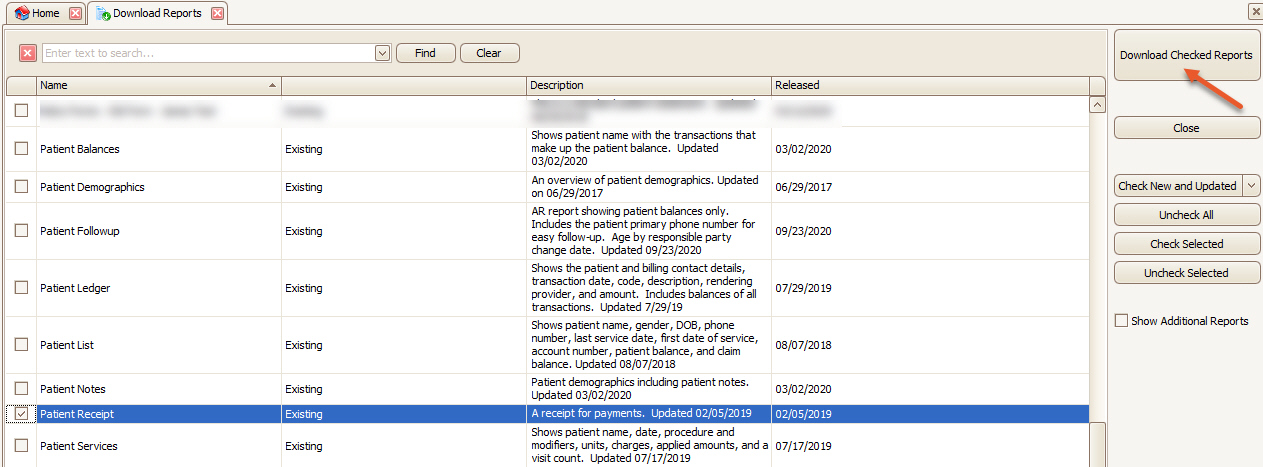Click the Uncheck All button
Image resolution: width=1263 pixels, height=467 pixels.
pos(1187,215)
